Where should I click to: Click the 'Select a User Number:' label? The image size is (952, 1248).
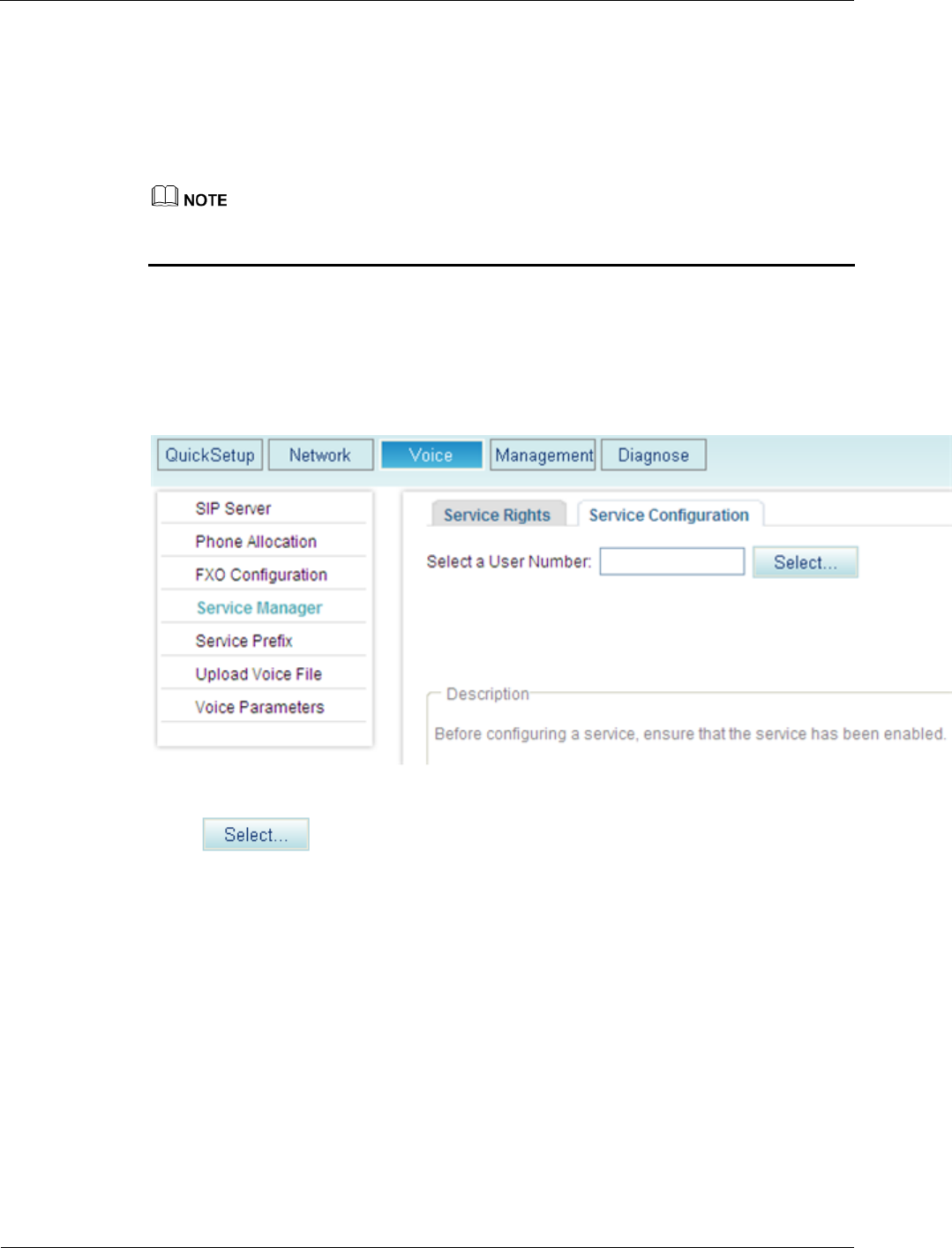tap(509, 561)
